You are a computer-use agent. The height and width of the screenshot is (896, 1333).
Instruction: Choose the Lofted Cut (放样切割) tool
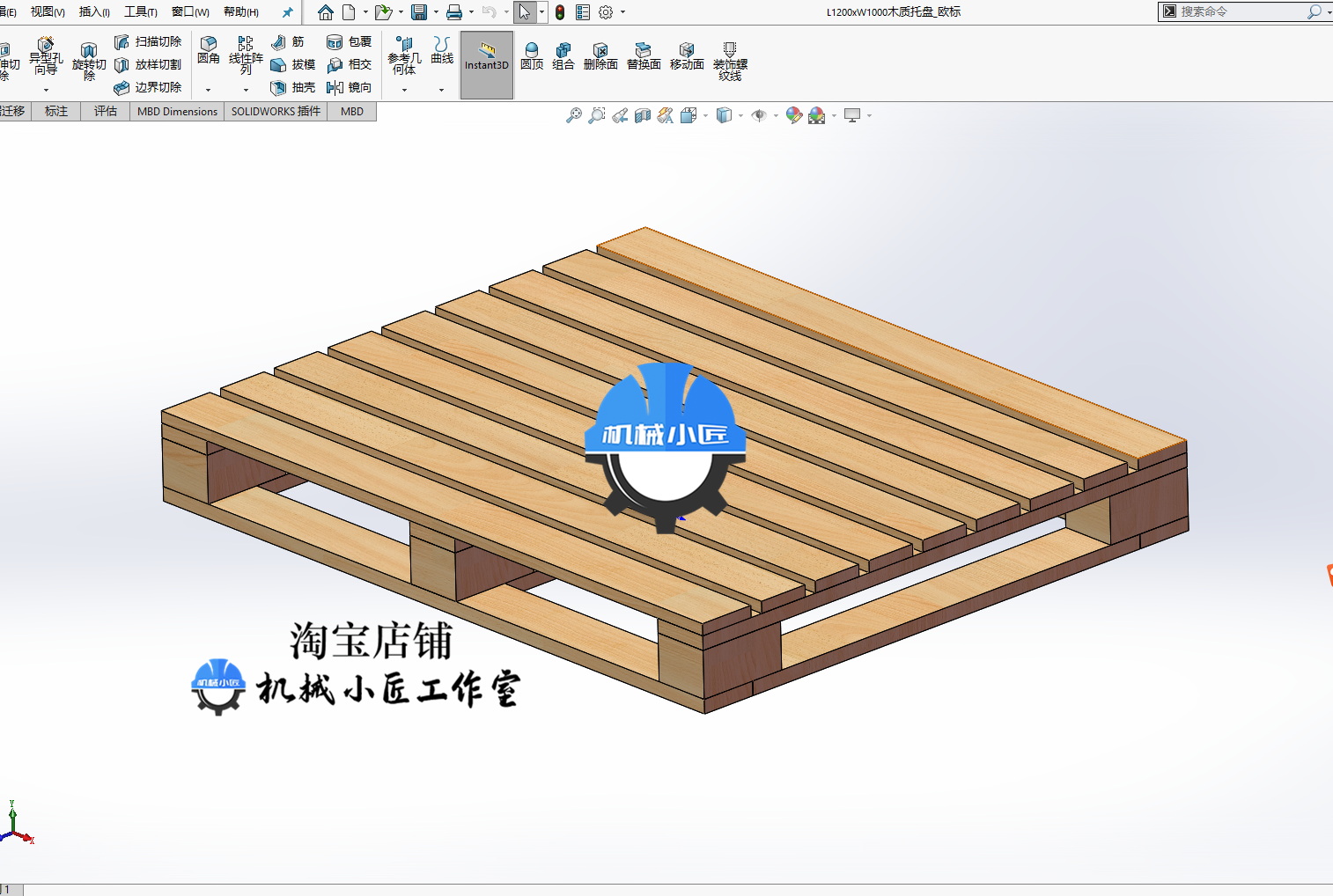click(x=148, y=64)
